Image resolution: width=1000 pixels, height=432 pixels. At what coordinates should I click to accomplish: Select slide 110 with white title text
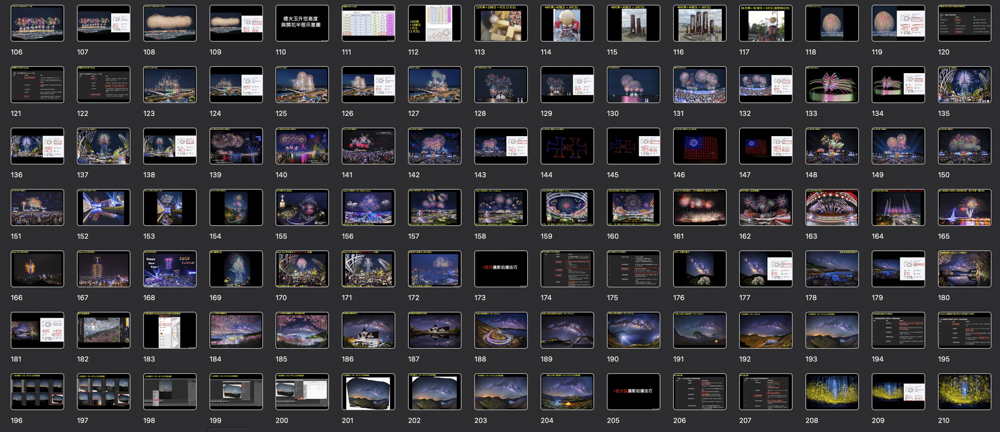tap(302, 24)
